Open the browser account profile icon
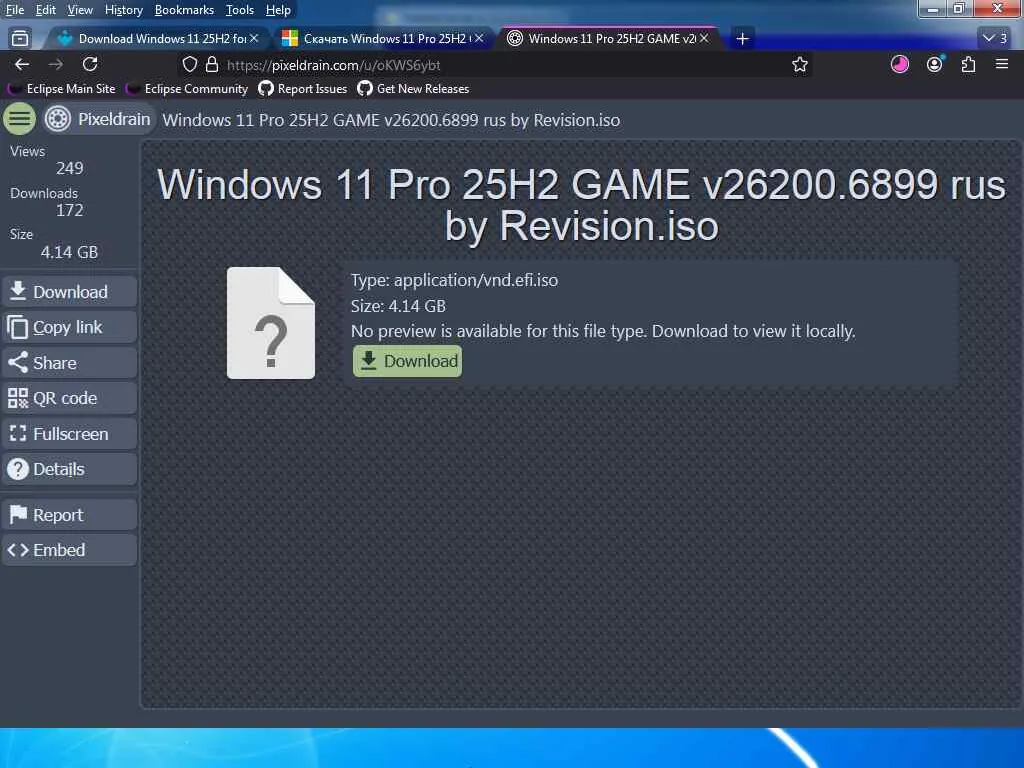The width and height of the screenshot is (1024, 768). [x=935, y=64]
